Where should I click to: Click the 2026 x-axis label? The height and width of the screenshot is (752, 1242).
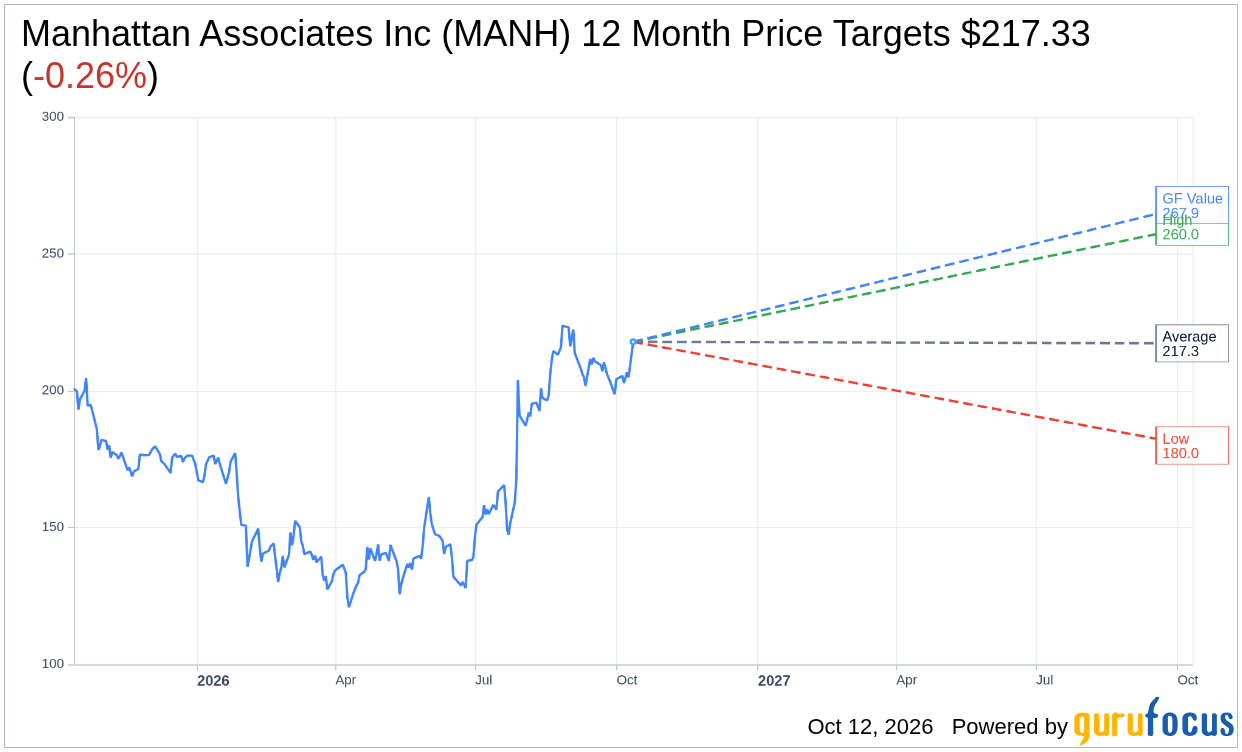tap(213, 681)
